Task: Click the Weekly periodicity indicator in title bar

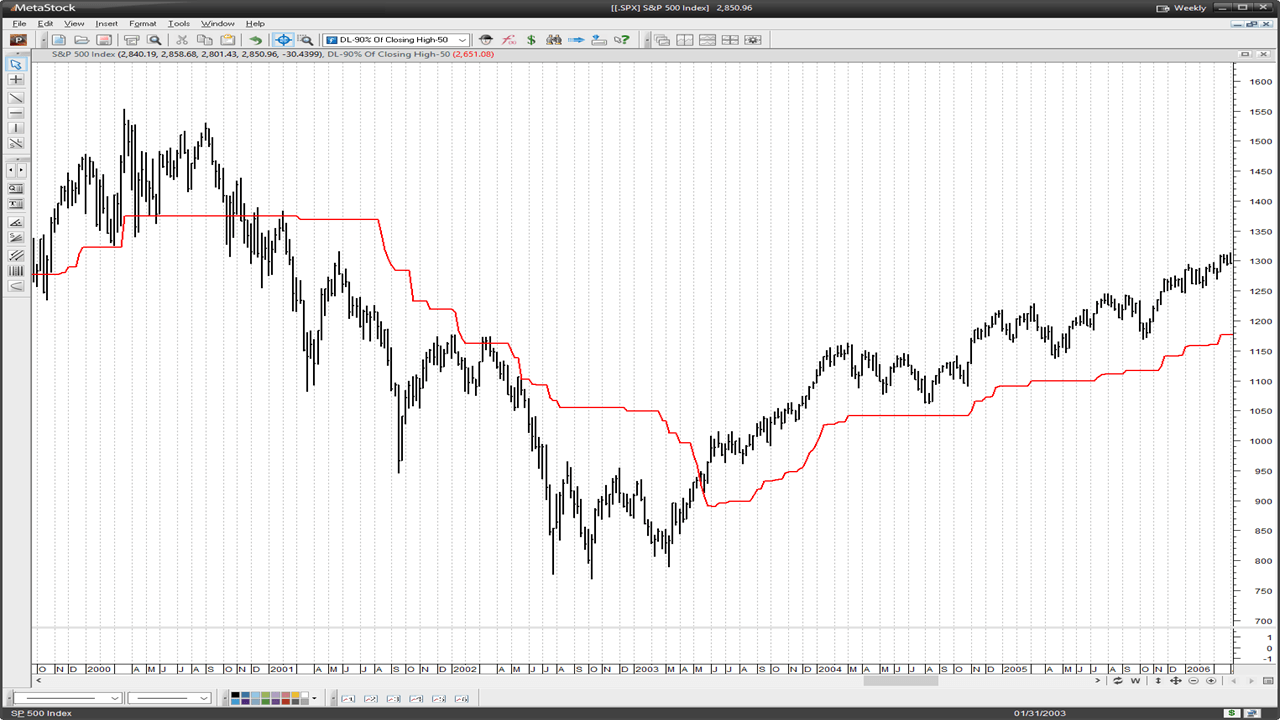Action: point(1181,7)
